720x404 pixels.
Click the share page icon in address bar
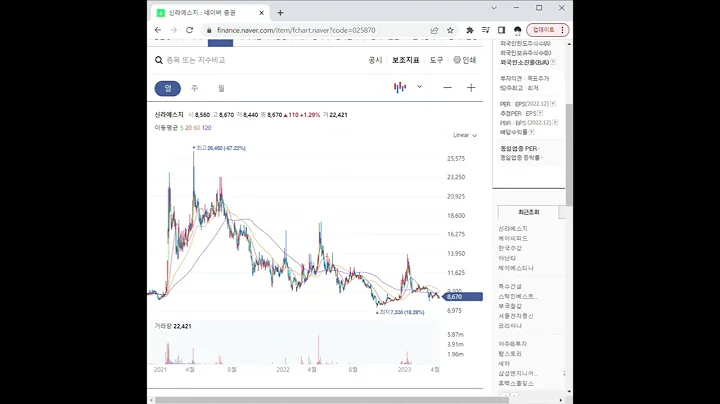coord(434,30)
